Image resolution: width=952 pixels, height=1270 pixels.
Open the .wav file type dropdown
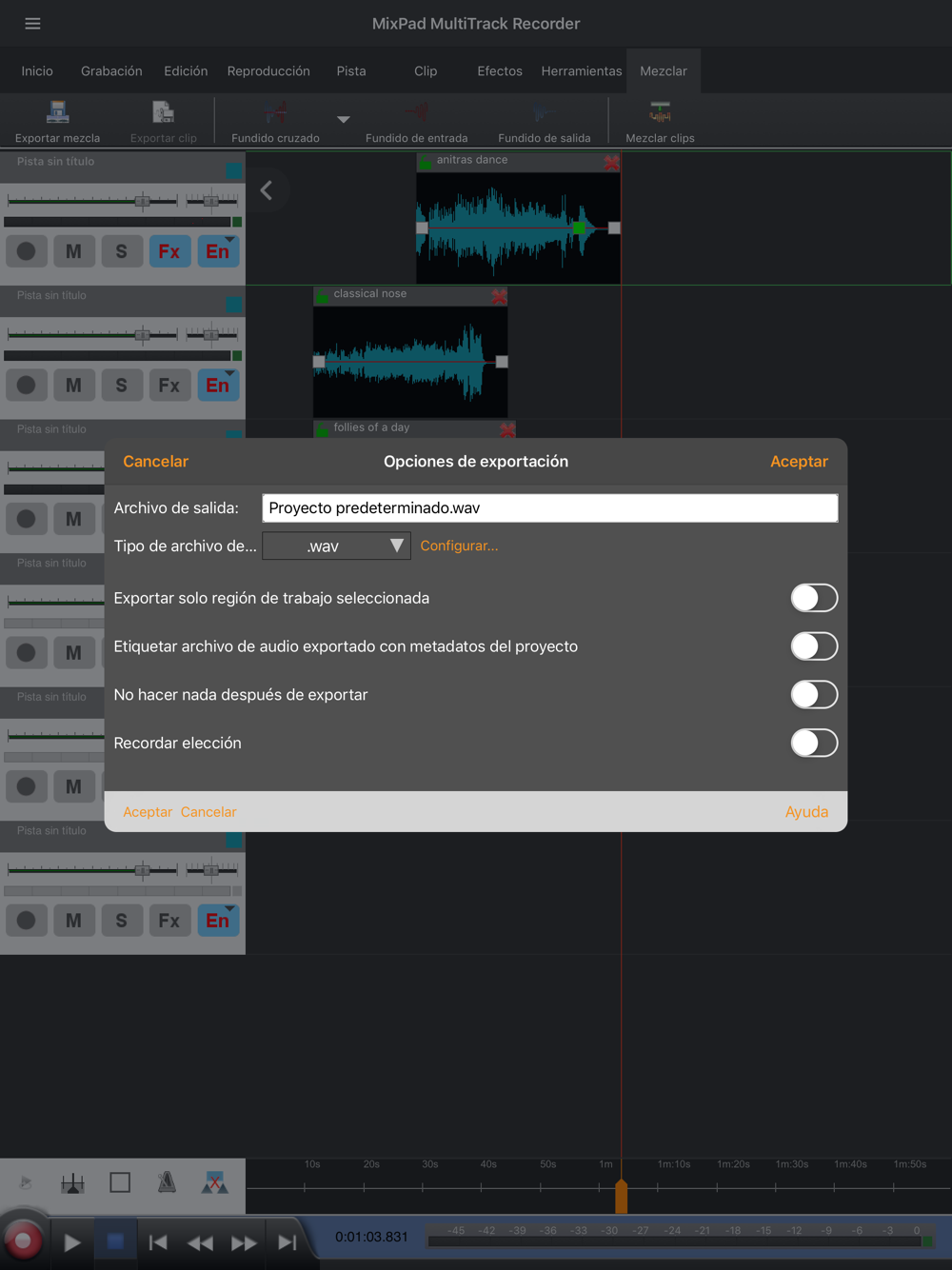[336, 546]
